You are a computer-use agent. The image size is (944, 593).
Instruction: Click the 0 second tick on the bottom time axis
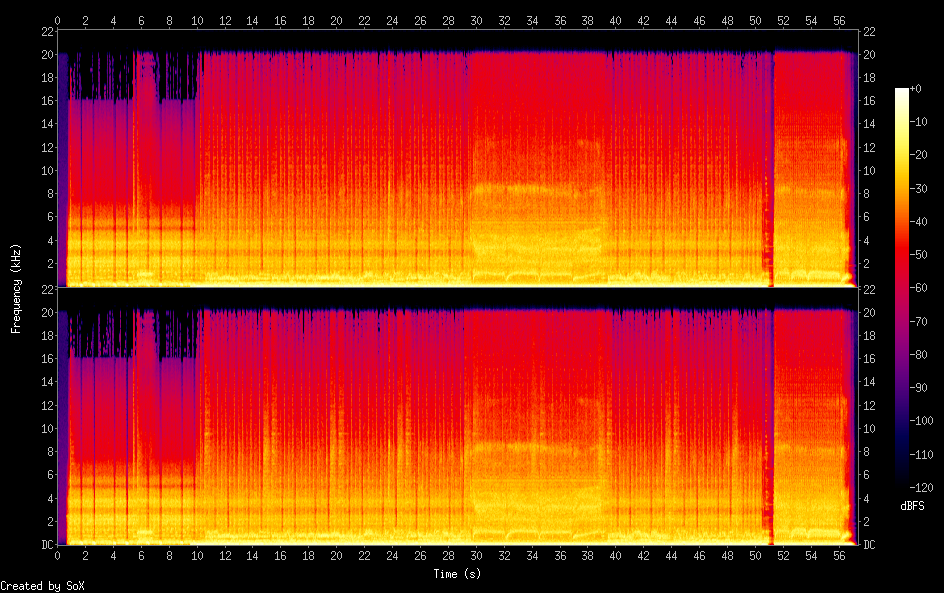click(58, 556)
